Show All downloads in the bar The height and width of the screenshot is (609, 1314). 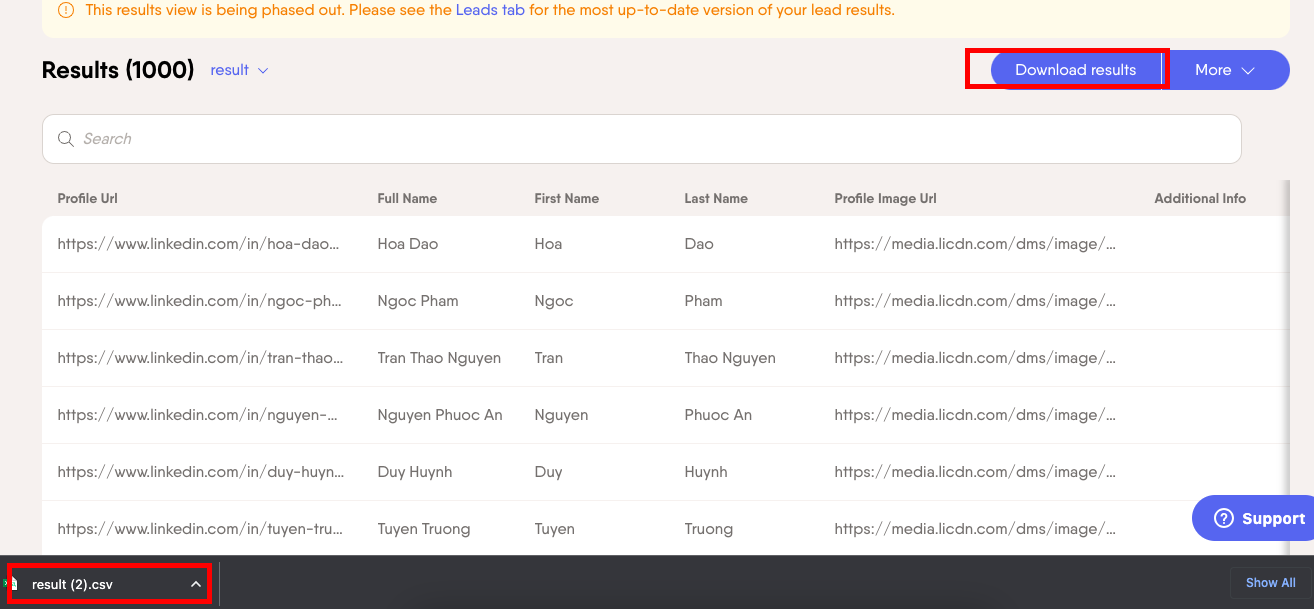point(1270,583)
